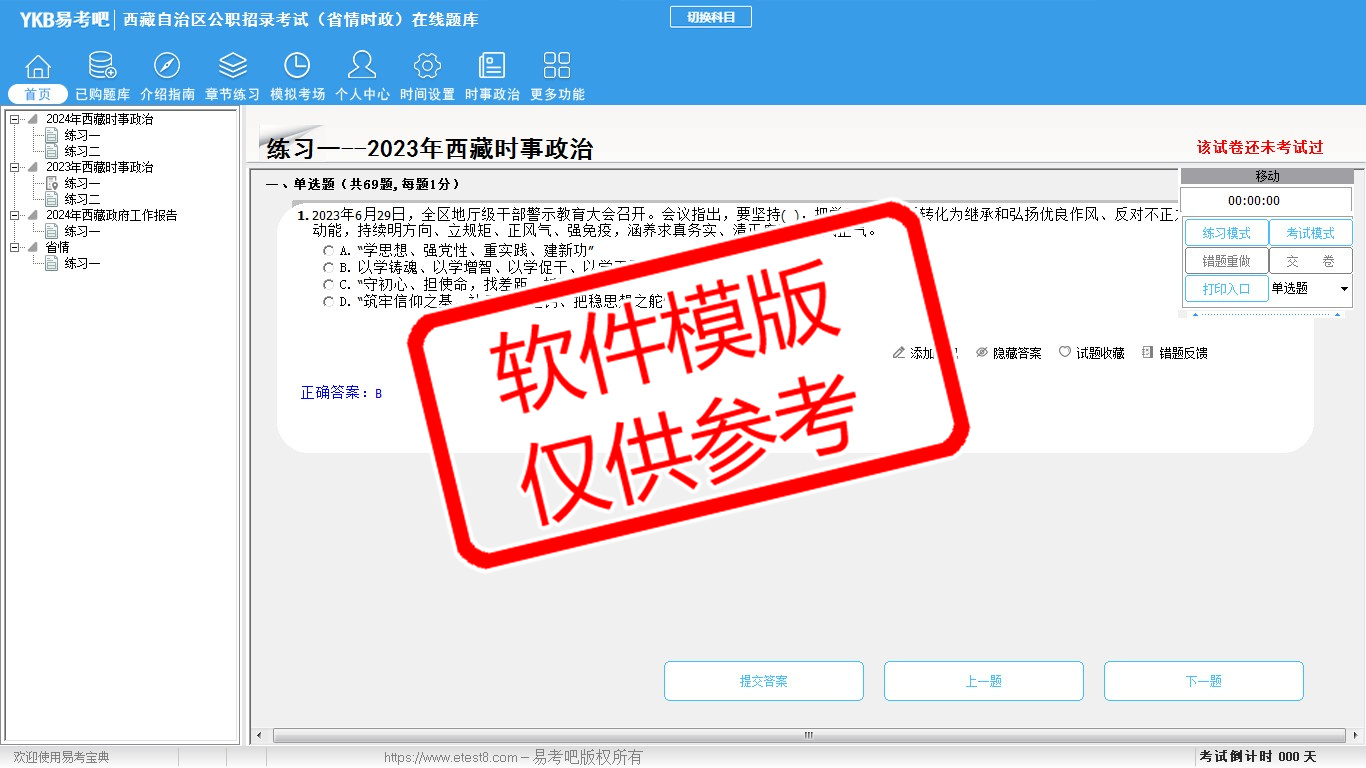The height and width of the screenshot is (768, 1366).
Task: Click the 切换科目 button
Action: coord(710,17)
